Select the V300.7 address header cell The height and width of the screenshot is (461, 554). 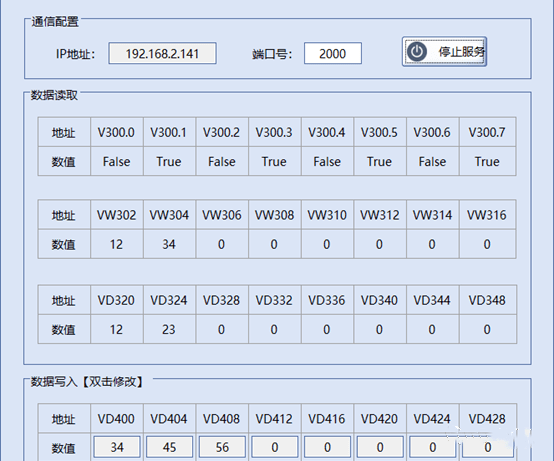point(487,132)
